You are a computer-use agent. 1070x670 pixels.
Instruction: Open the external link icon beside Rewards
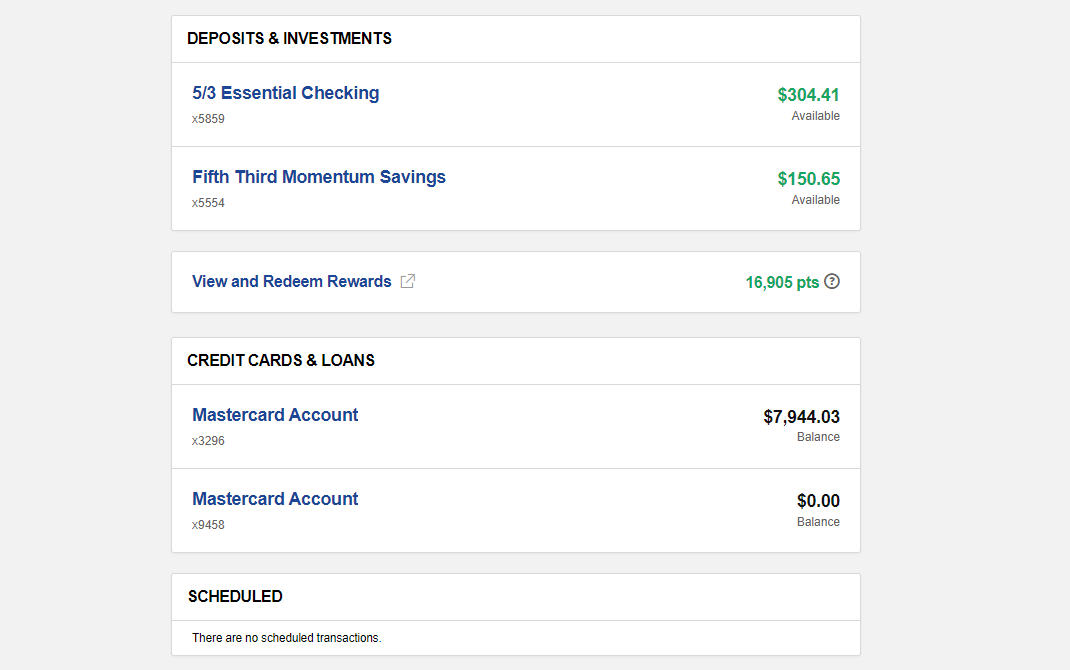tap(407, 281)
